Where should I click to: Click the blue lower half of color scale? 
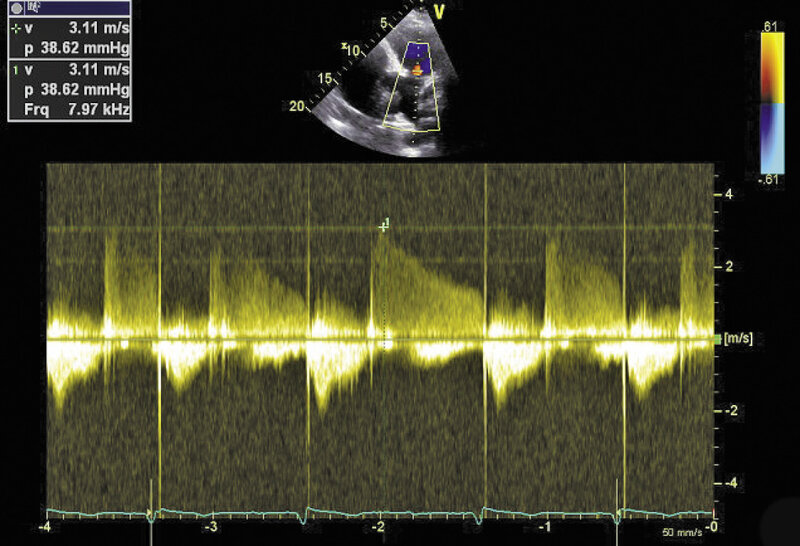click(x=772, y=138)
